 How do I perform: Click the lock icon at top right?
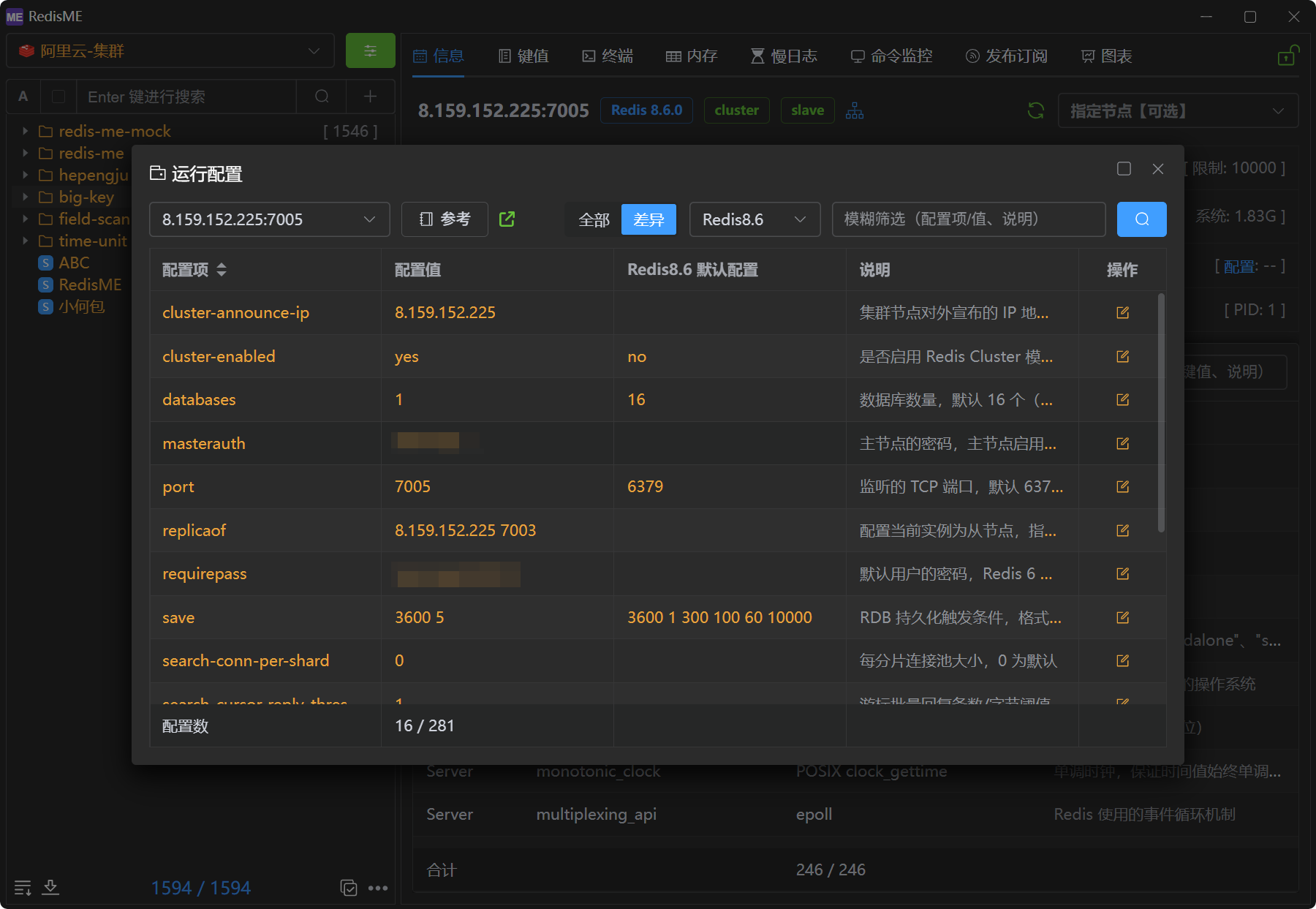pos(1287,56)
